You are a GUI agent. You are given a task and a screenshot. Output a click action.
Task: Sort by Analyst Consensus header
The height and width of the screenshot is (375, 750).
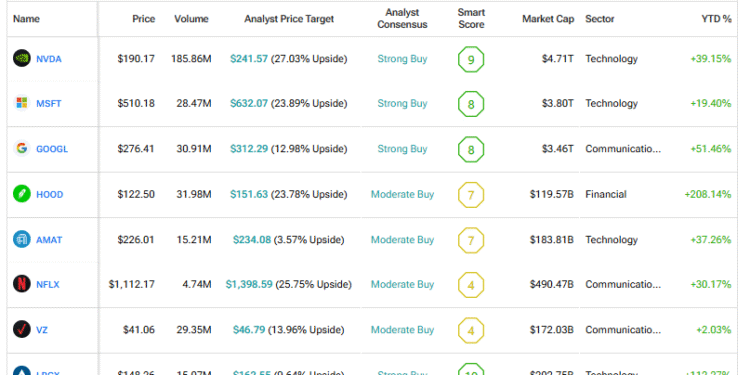point(402,19)
